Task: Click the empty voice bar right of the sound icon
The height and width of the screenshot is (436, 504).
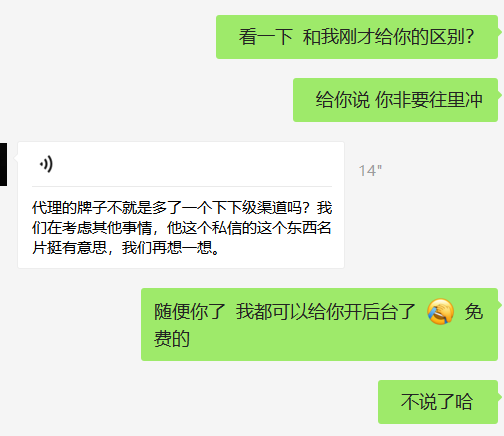Action: pyautogui.click(x=193, y=164)
